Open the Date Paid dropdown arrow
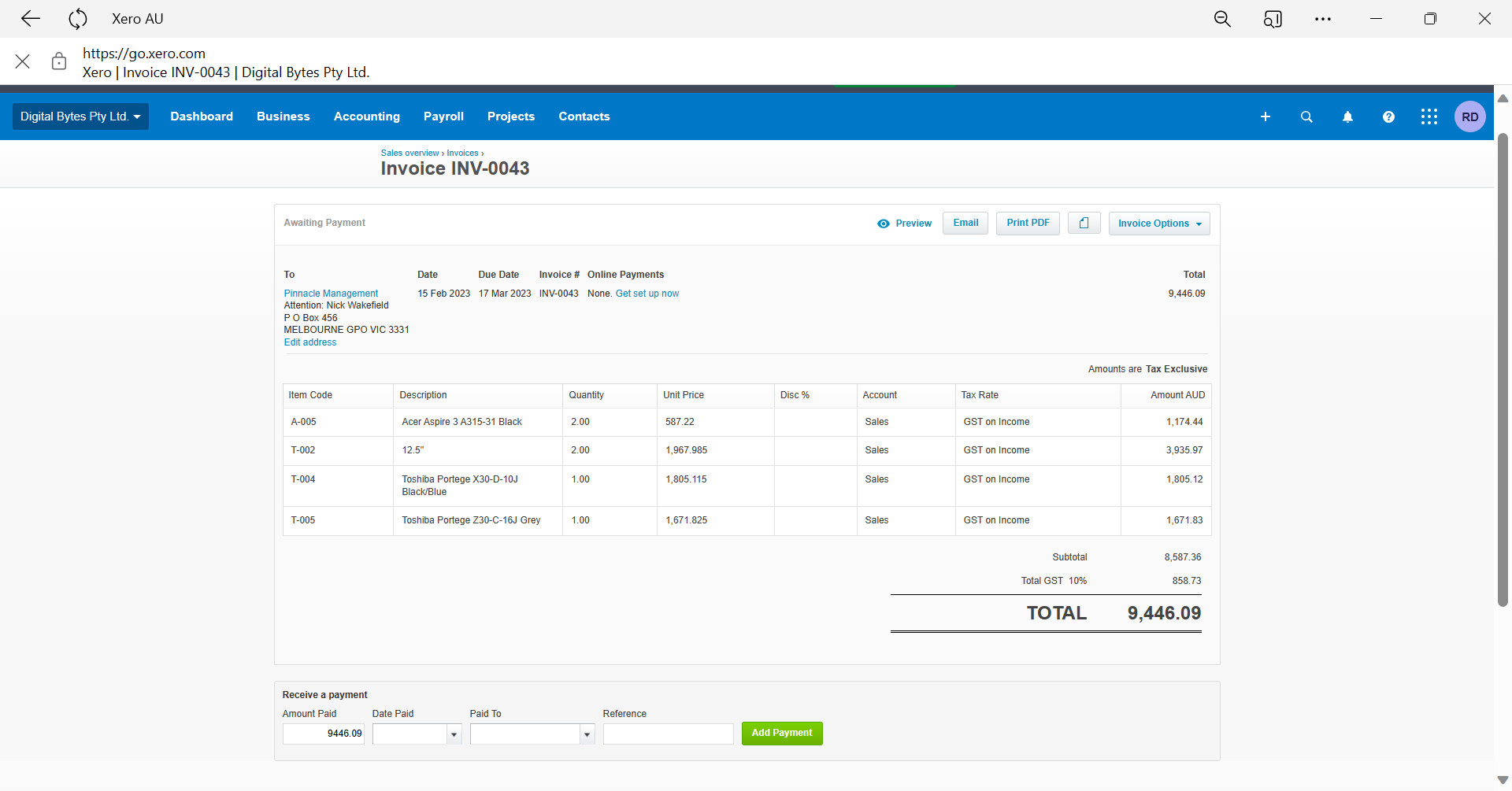 (x=454, y=734)
